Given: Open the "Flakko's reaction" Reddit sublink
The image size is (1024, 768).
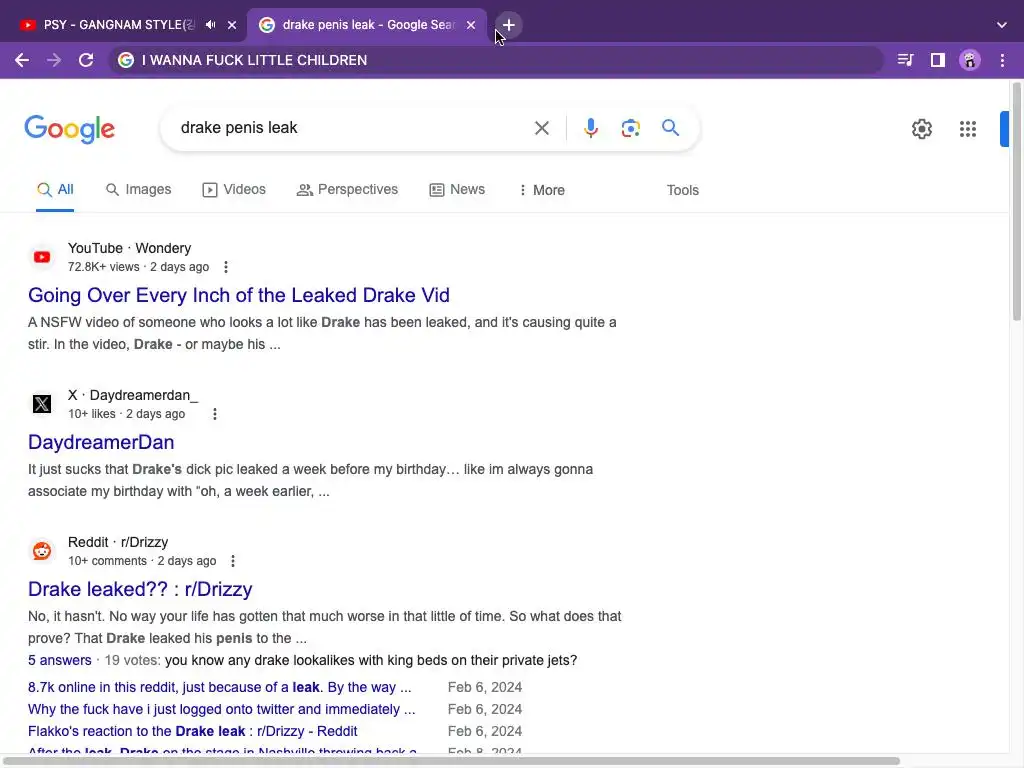Looking at the screenshot, I should [x=193, y=731].
